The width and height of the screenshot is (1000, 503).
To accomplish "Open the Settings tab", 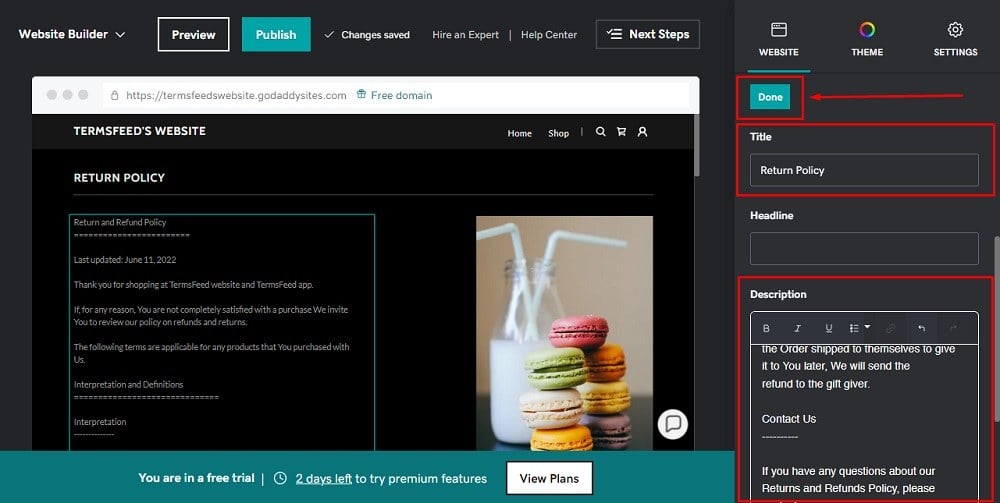I will [955, 40].
